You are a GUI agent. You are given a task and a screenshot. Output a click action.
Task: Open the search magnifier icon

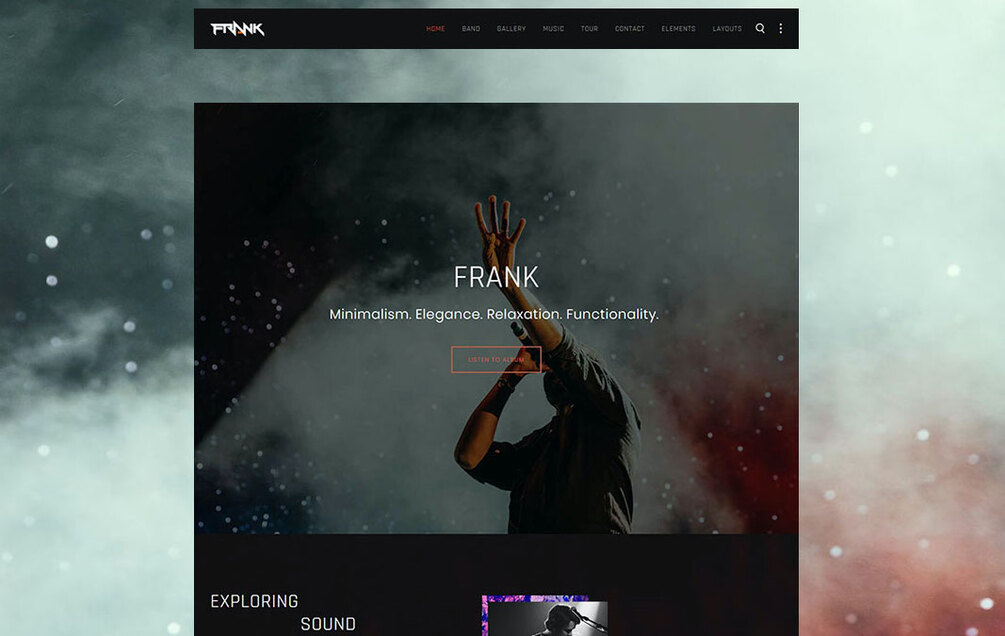(x=760, y=28)
